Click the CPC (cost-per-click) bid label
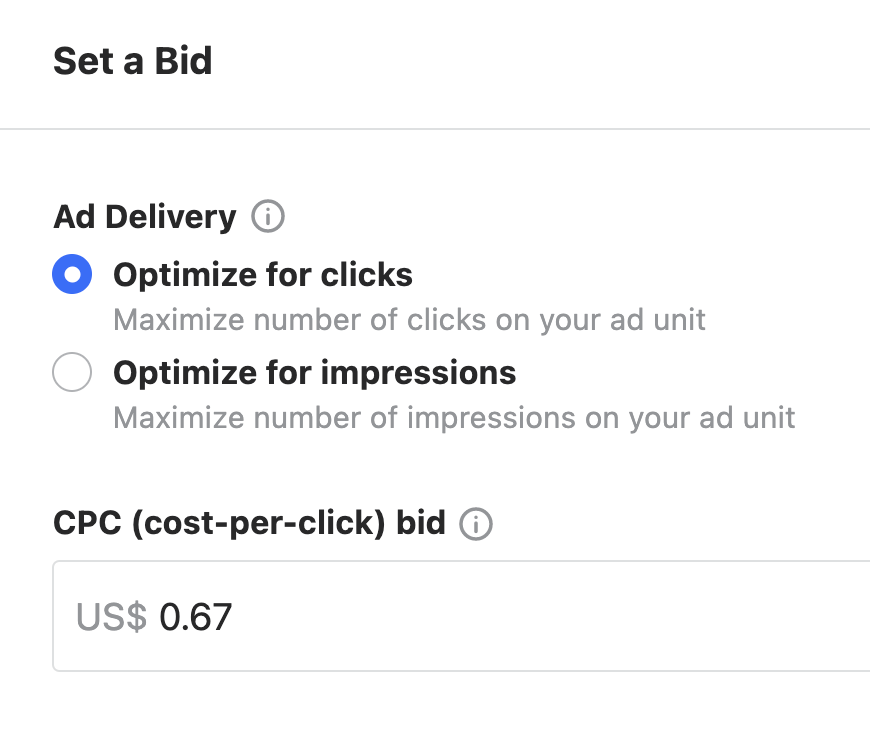Screen dimensions: 870x750 coord(249,522)
